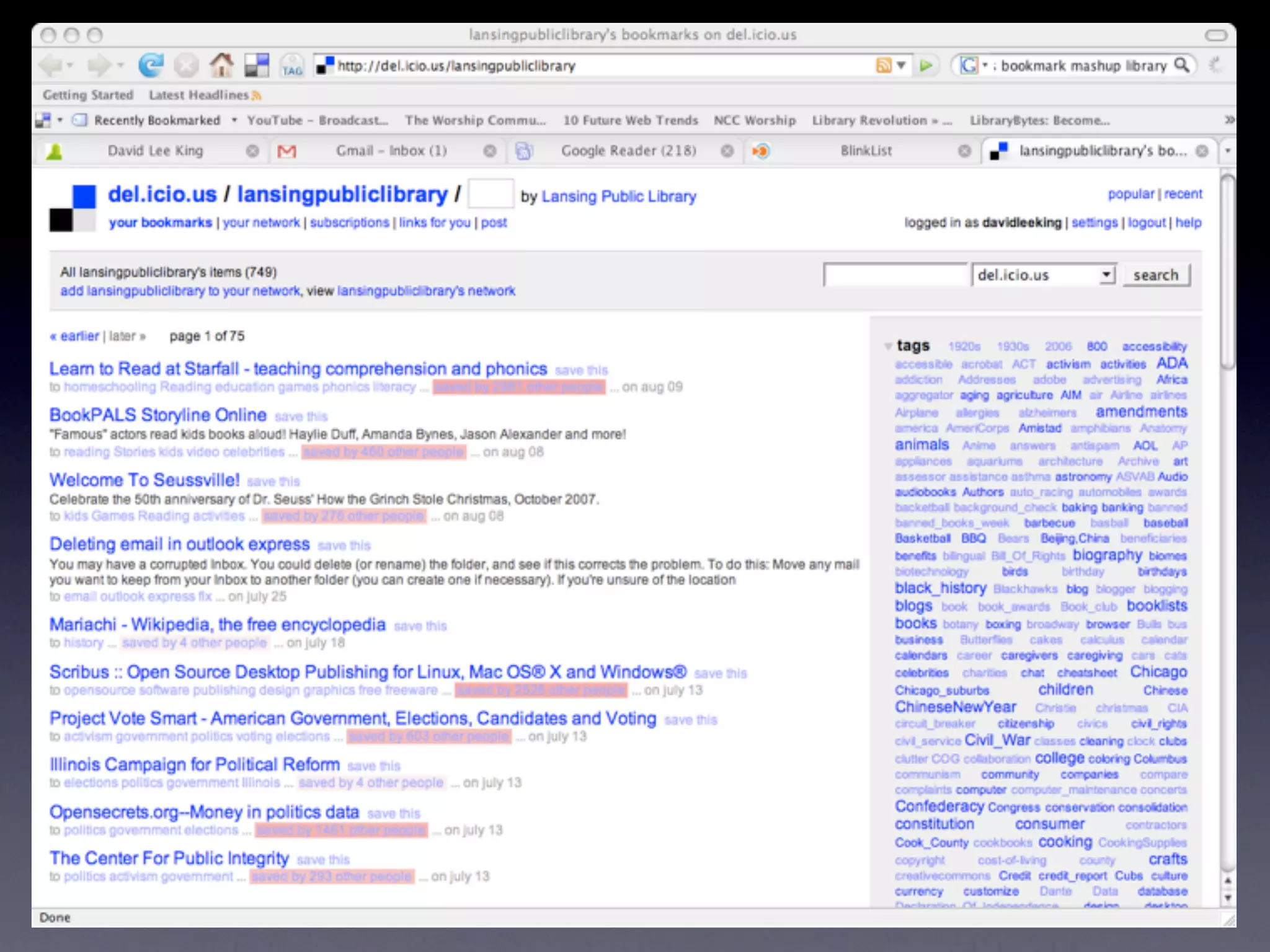Close the Gmail Inbox tab

(x=490, y=151)
